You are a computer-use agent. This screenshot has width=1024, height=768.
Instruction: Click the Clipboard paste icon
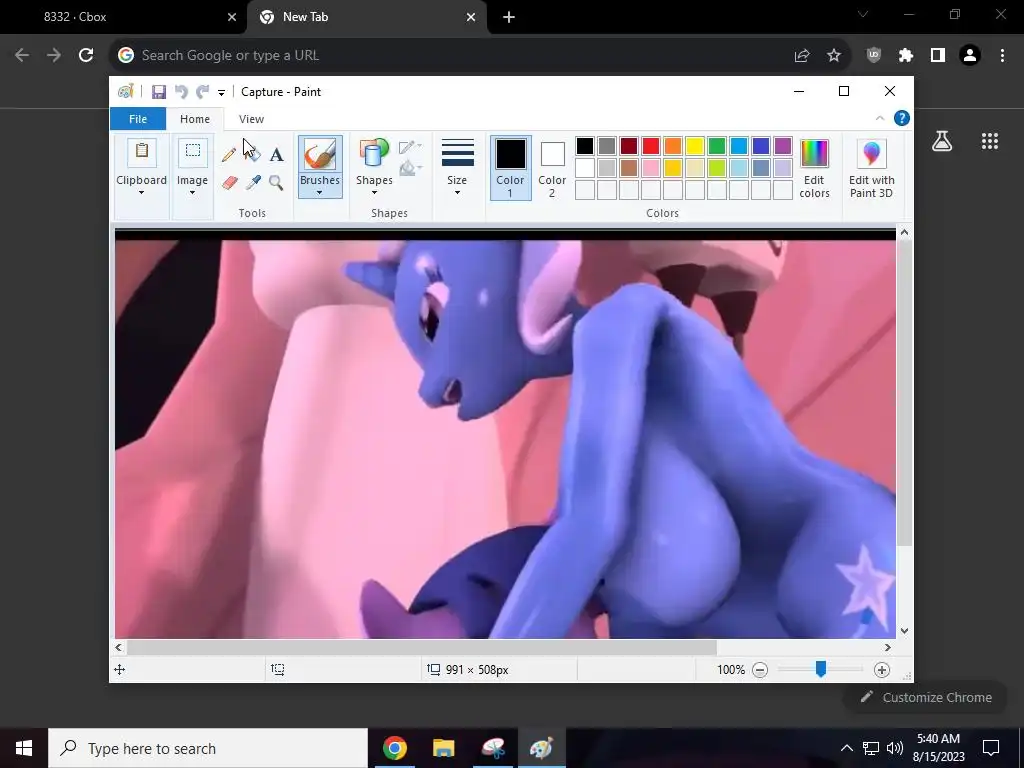tap(142, 152)
